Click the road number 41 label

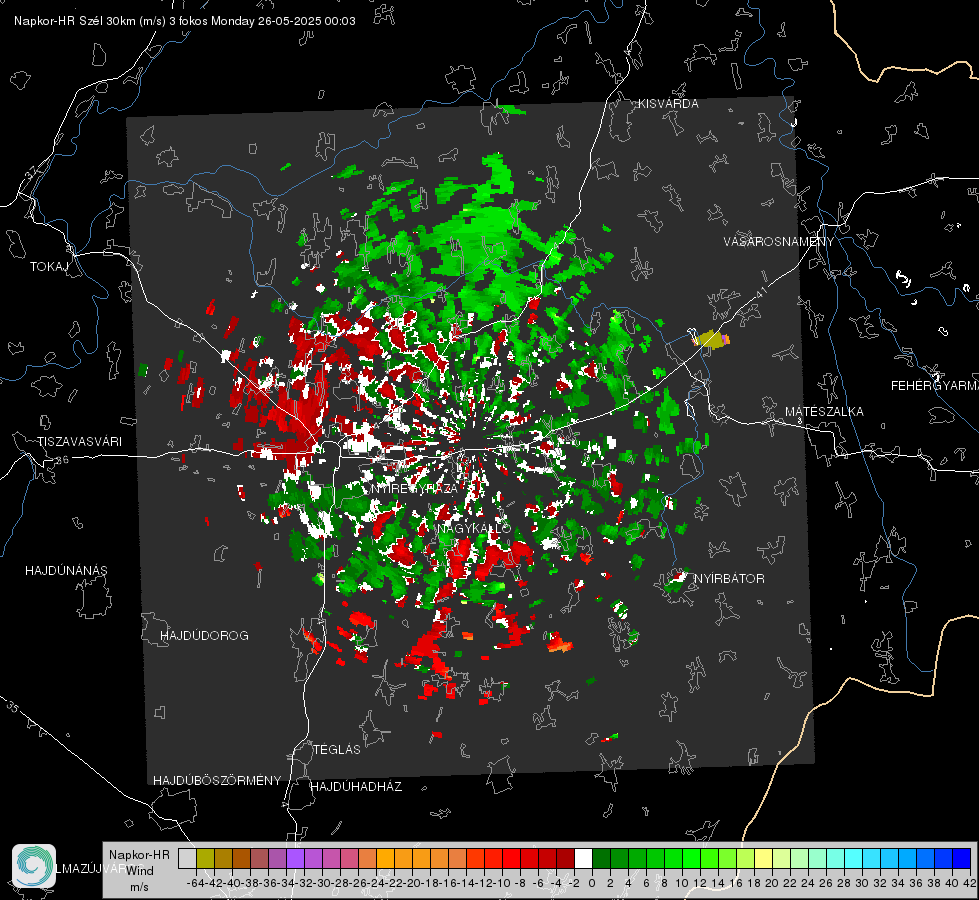click(x=760, y=292)
